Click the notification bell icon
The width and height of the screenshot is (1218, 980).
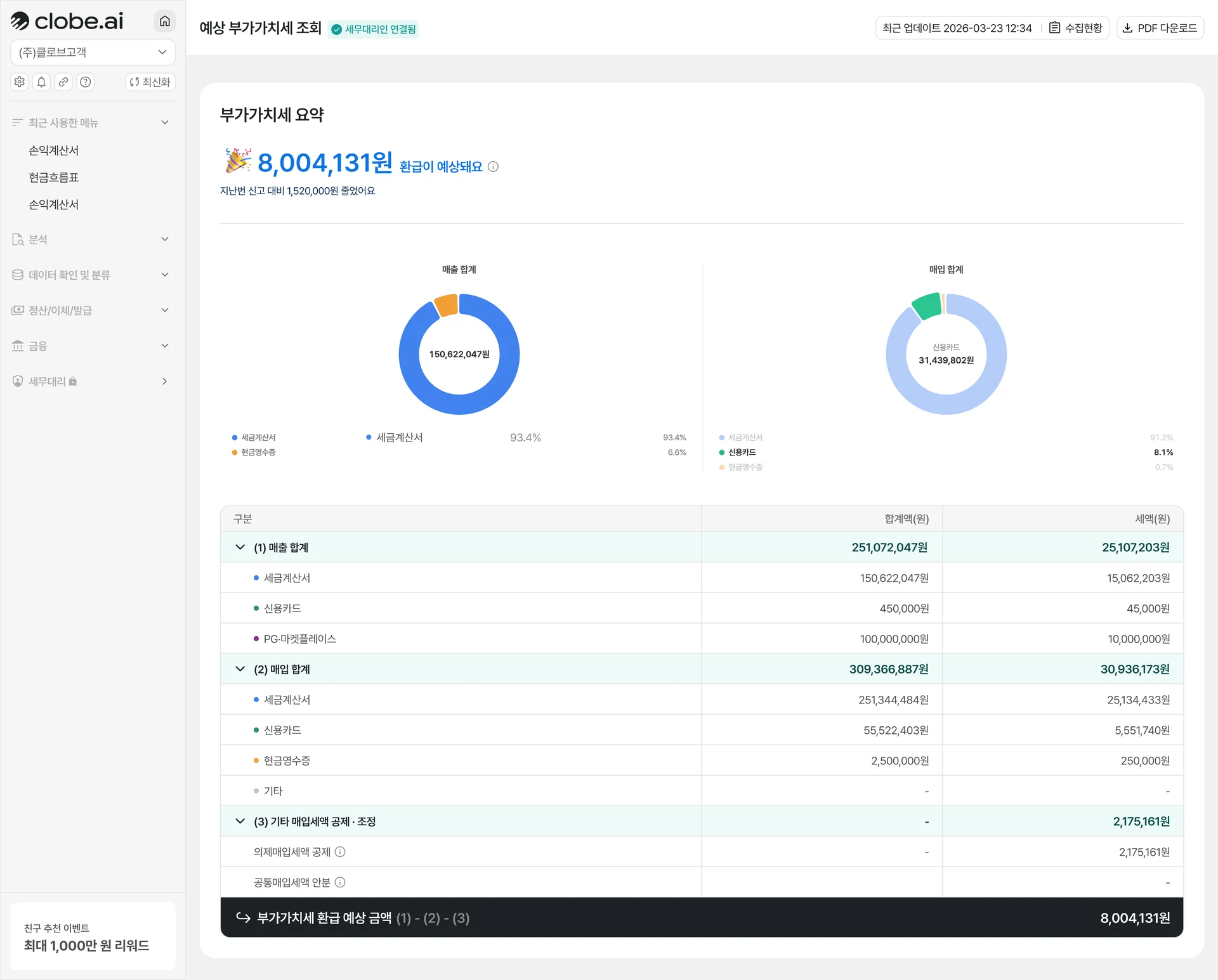42,82
